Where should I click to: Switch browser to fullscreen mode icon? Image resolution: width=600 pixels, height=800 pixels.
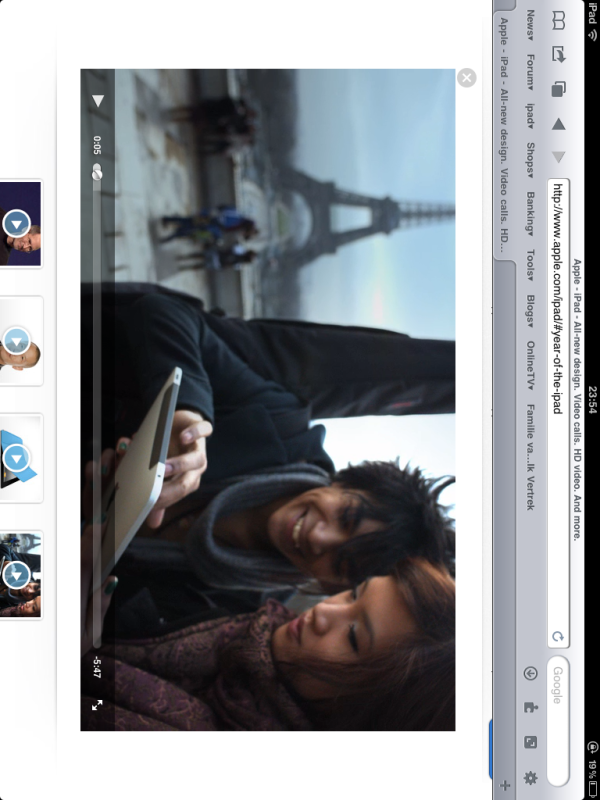pyautogui.click(x=531, y=742)
